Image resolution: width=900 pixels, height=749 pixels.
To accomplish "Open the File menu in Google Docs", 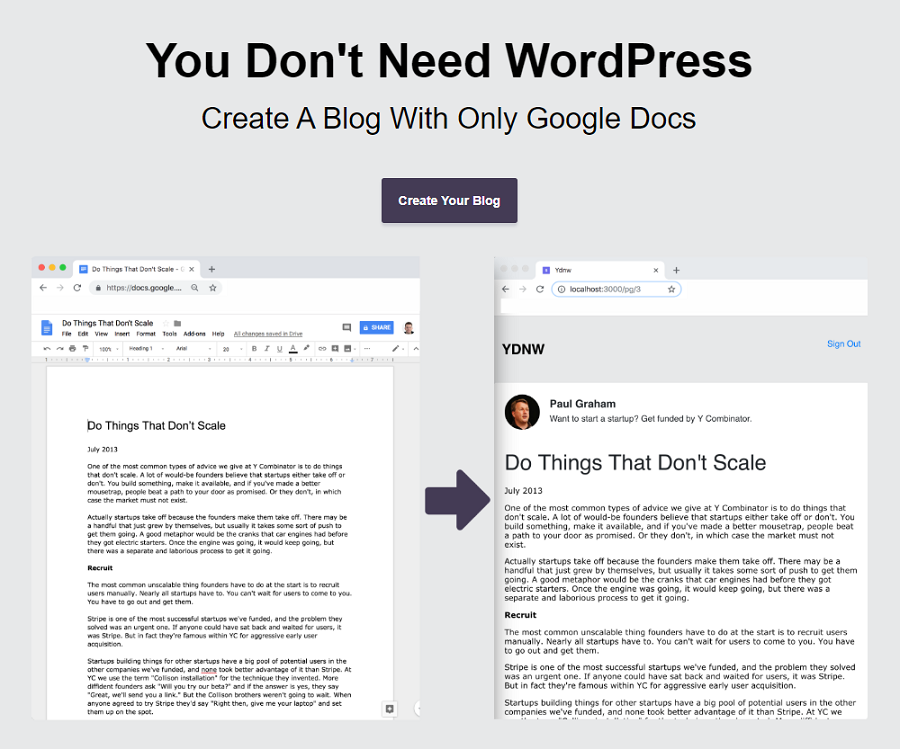I will [x=67, y=333].
